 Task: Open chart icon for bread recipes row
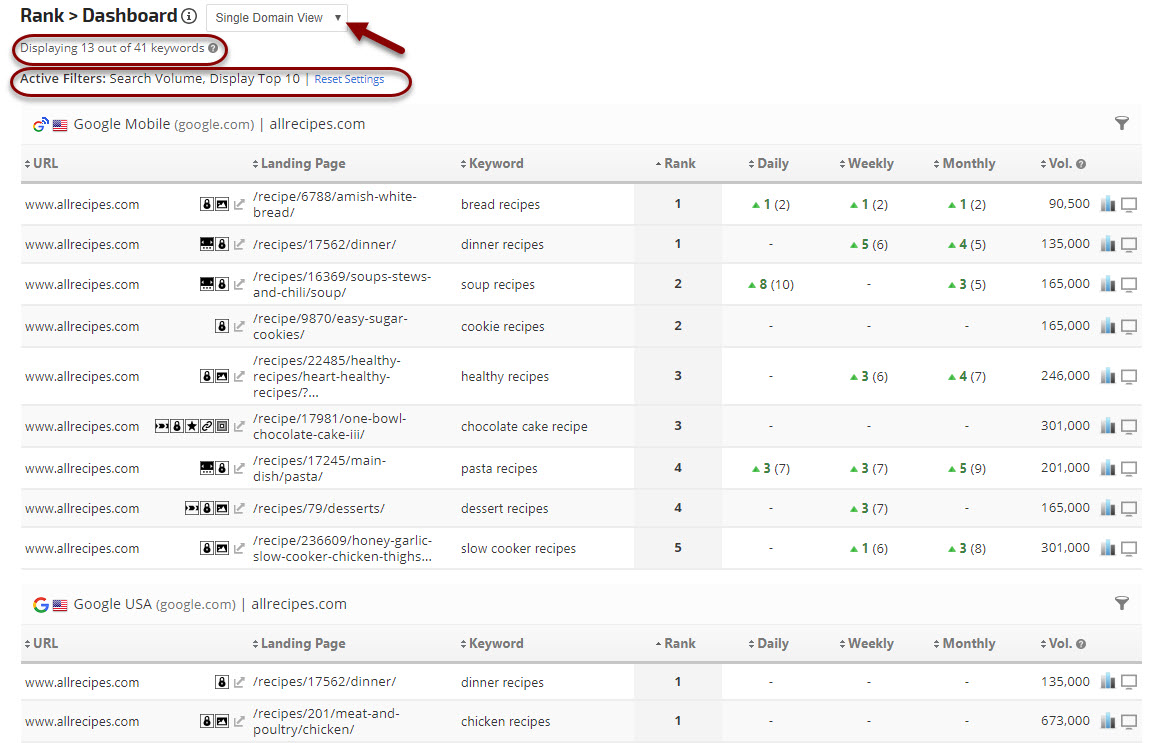(1107, 204)
